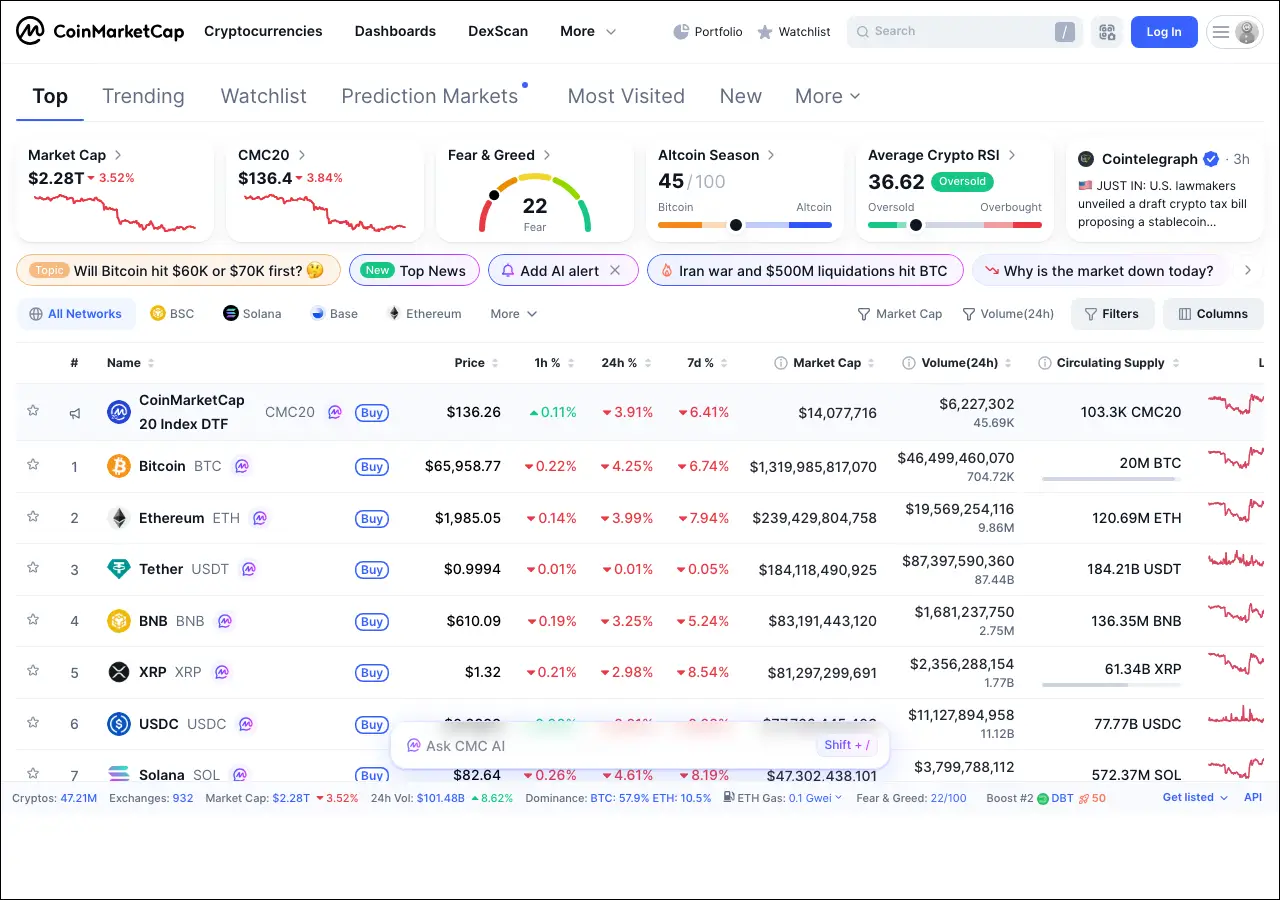Screen dimensions: 1280x900
Task: Click the BNB coin logo
Action: click(x=119, y=621)
